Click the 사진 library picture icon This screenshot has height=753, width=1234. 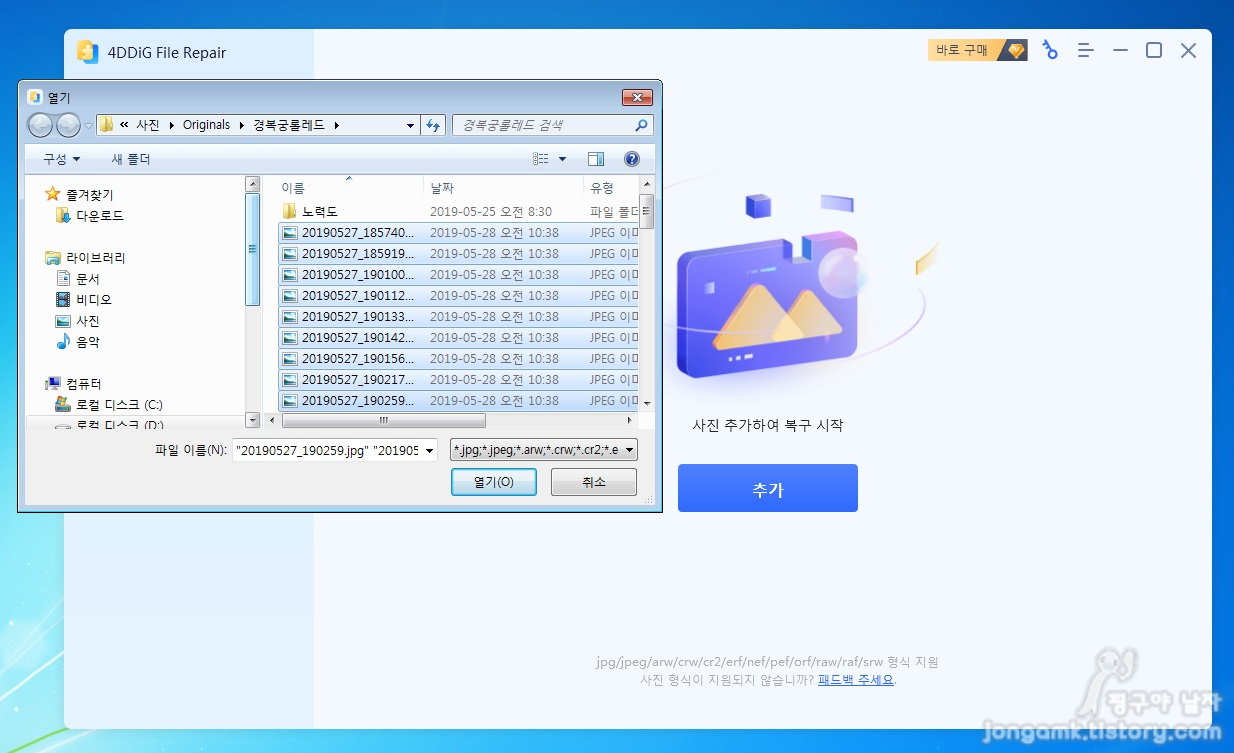click(x=63, y=321)
